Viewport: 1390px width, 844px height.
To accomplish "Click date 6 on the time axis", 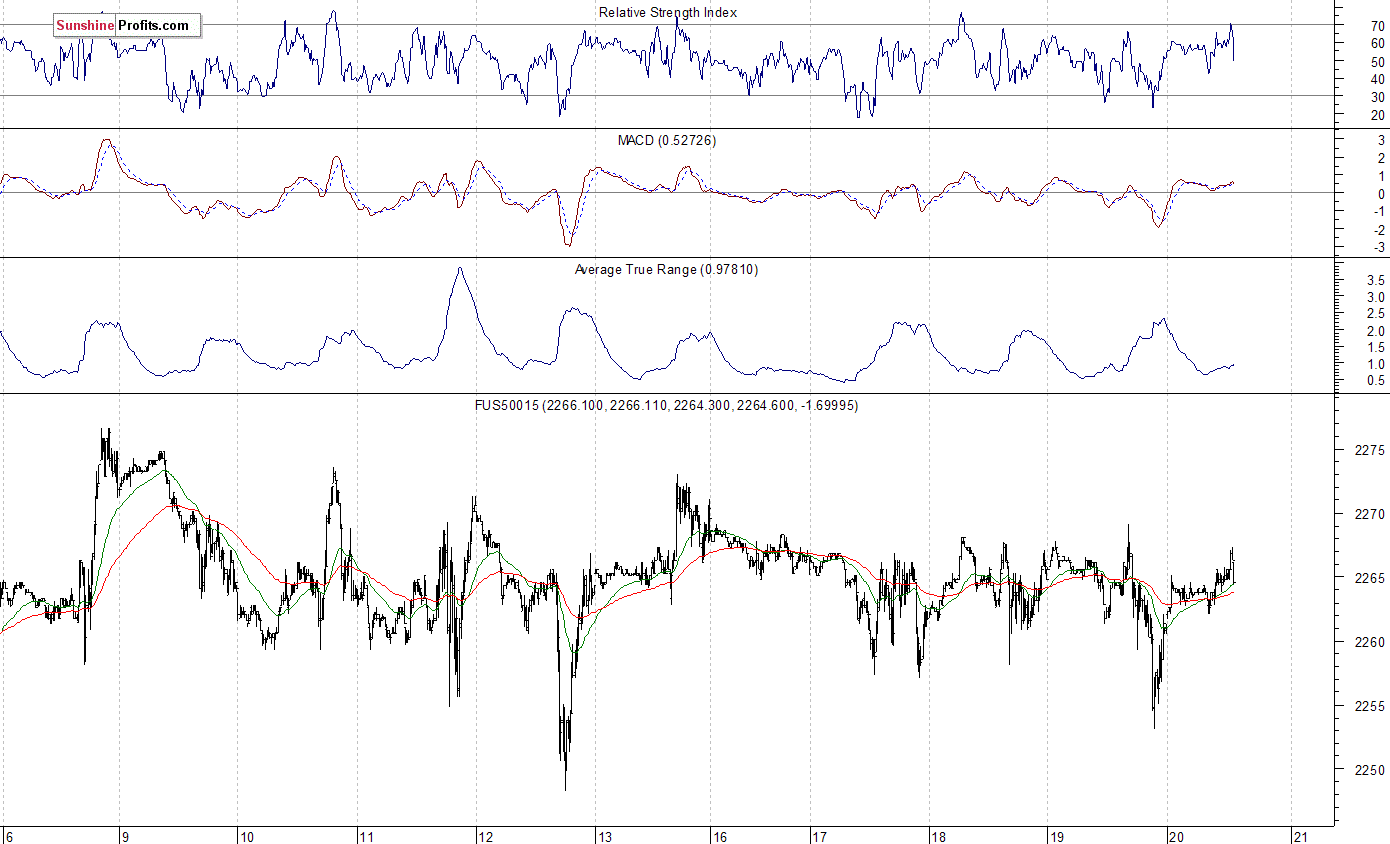I will [8, 836].
